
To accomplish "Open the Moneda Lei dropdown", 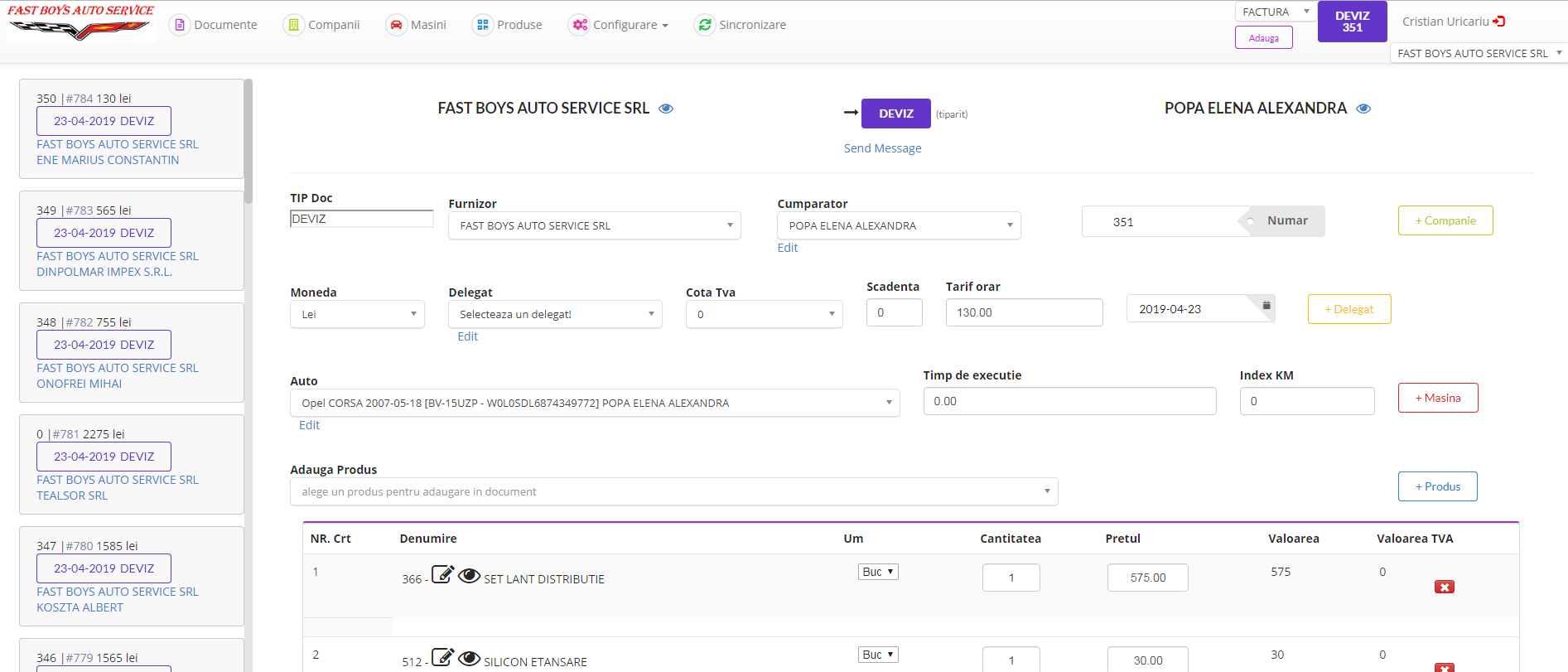I will click(x=357, y=314).
